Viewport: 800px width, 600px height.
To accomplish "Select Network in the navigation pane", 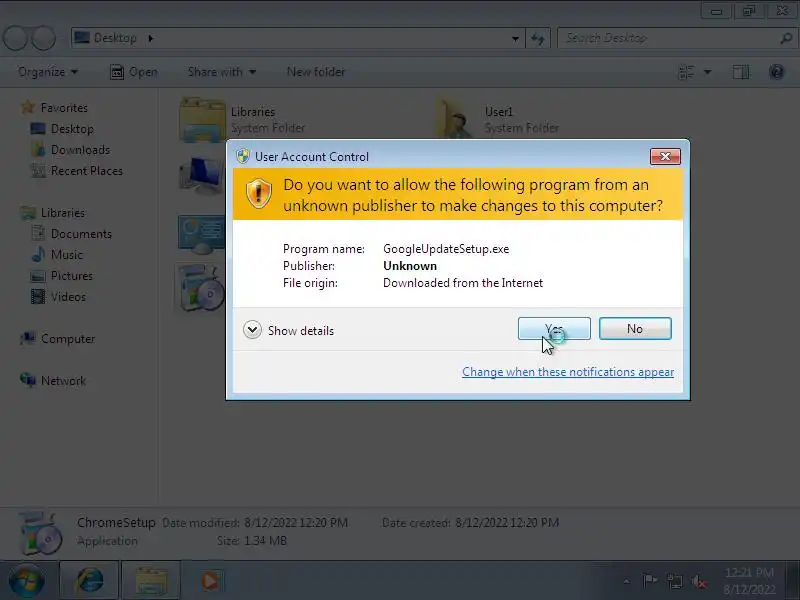I will [x=63, y=381].
